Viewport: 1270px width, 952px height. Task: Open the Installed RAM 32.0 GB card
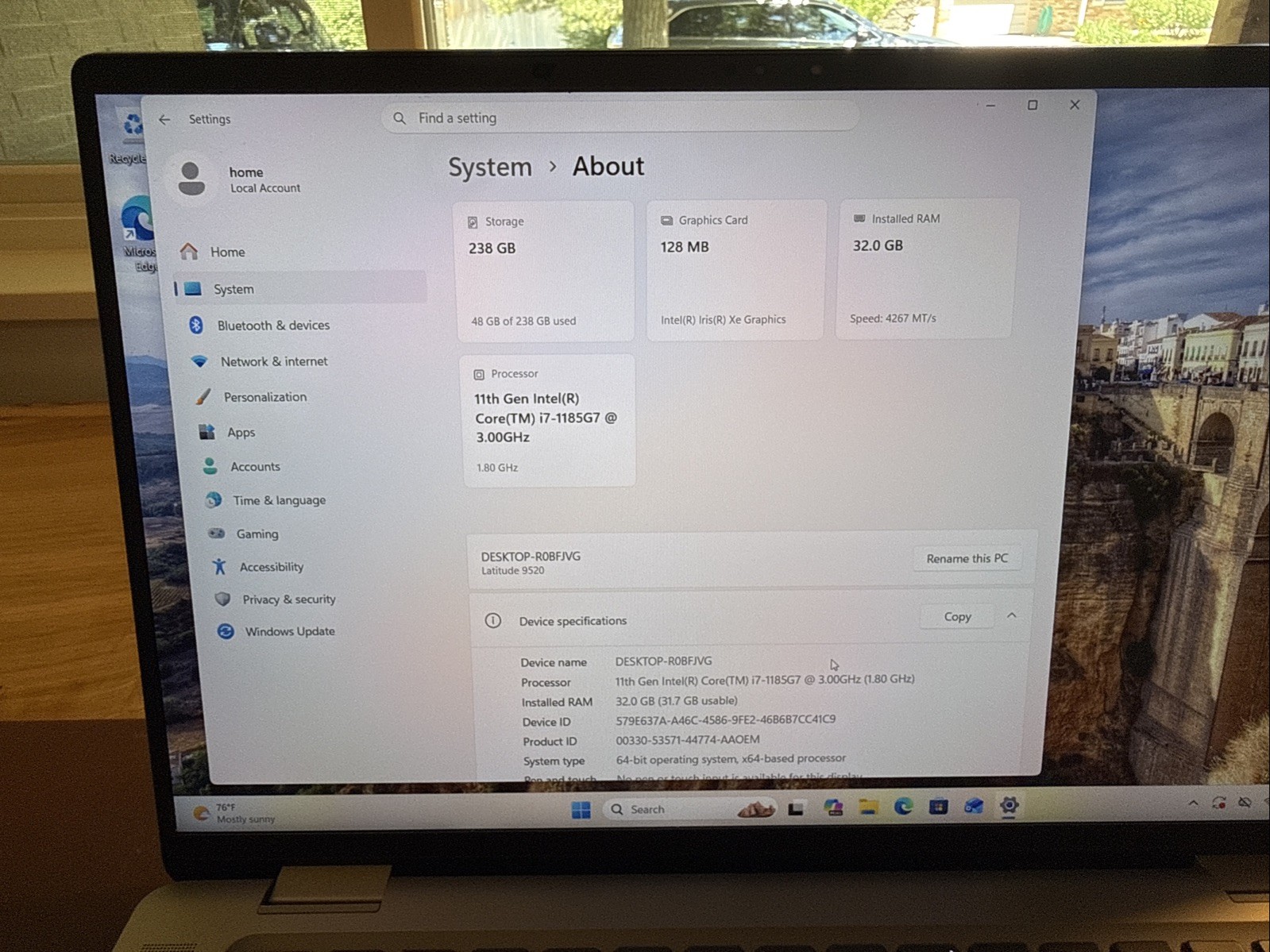pyautogui.click(x=927, y=268)
